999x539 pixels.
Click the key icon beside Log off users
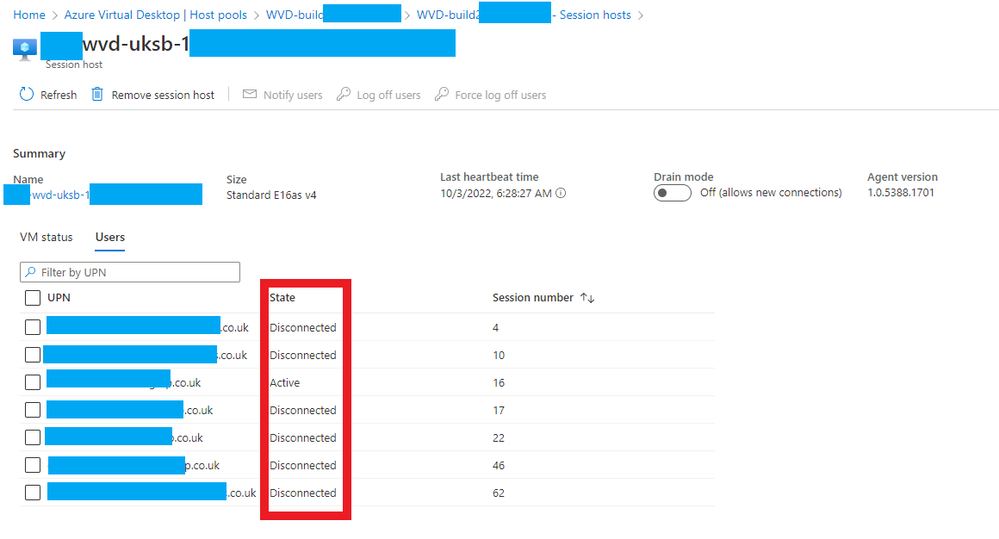pyautogui.click(x=343, y=94)
